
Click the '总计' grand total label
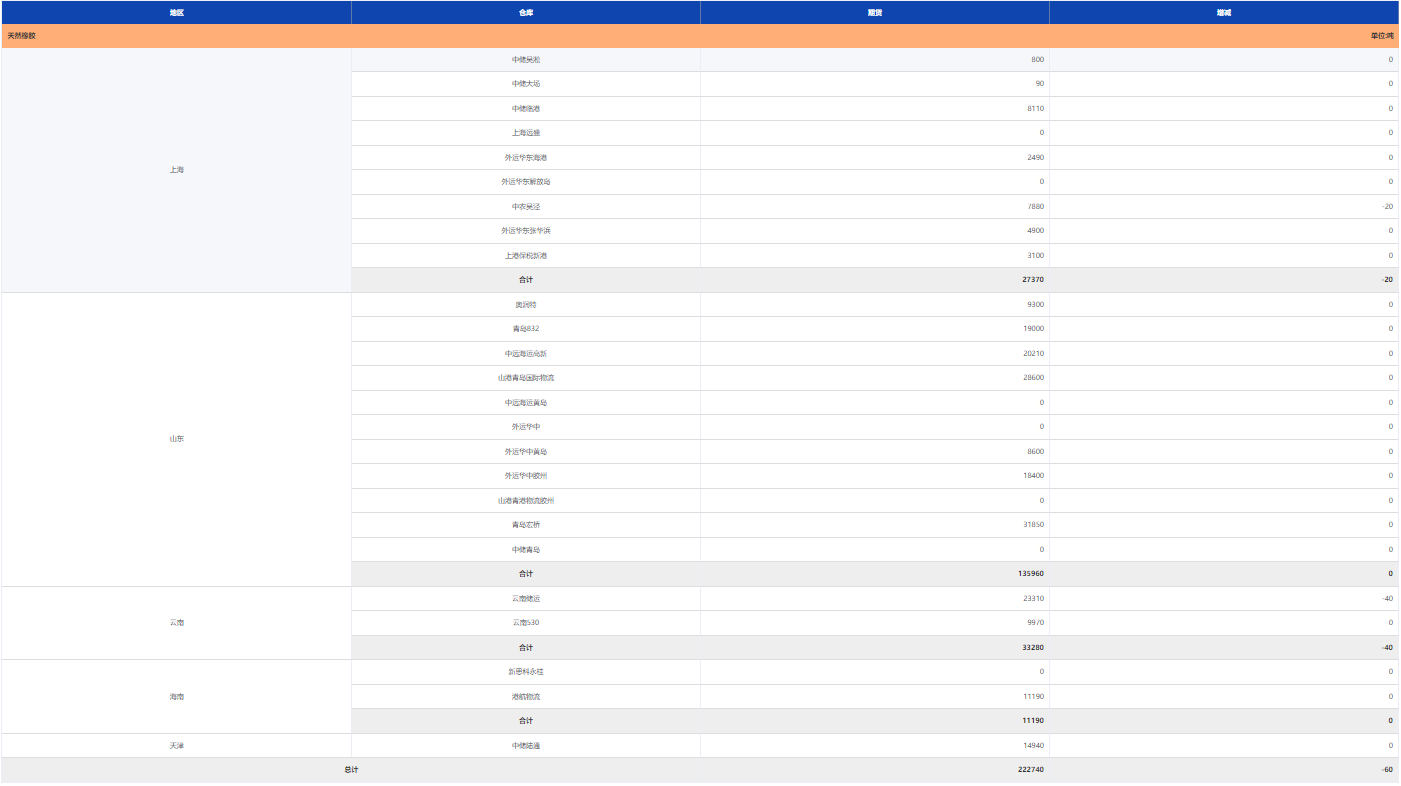351,770
